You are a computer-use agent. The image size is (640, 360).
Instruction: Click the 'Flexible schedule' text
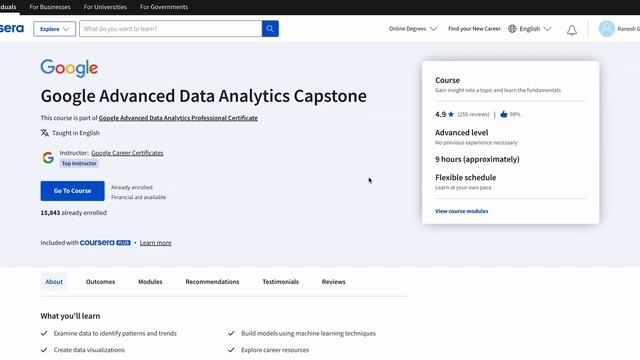(x=466, y=178)
